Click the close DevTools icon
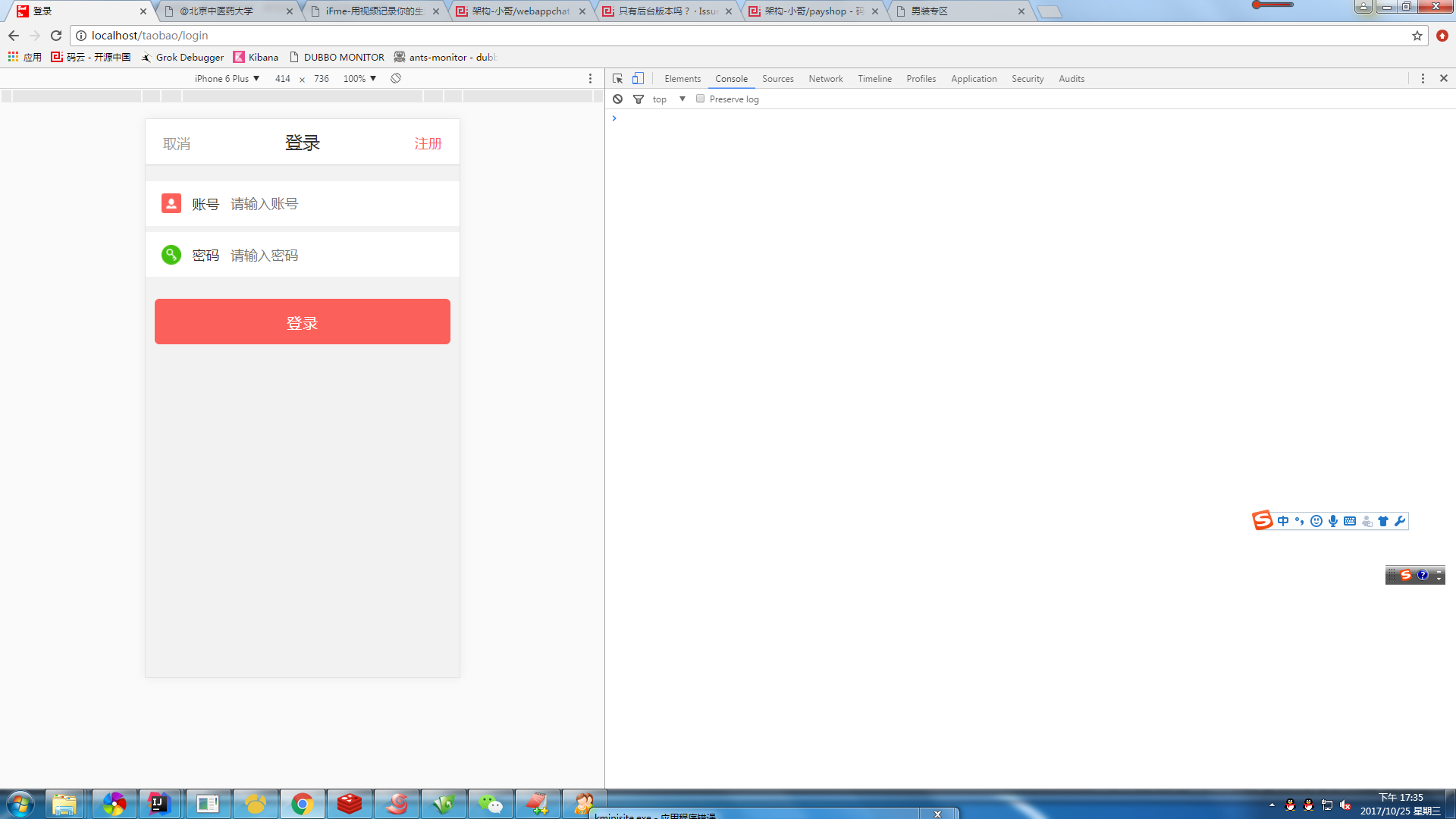 pyautogui.click(x=1443, y=78)
